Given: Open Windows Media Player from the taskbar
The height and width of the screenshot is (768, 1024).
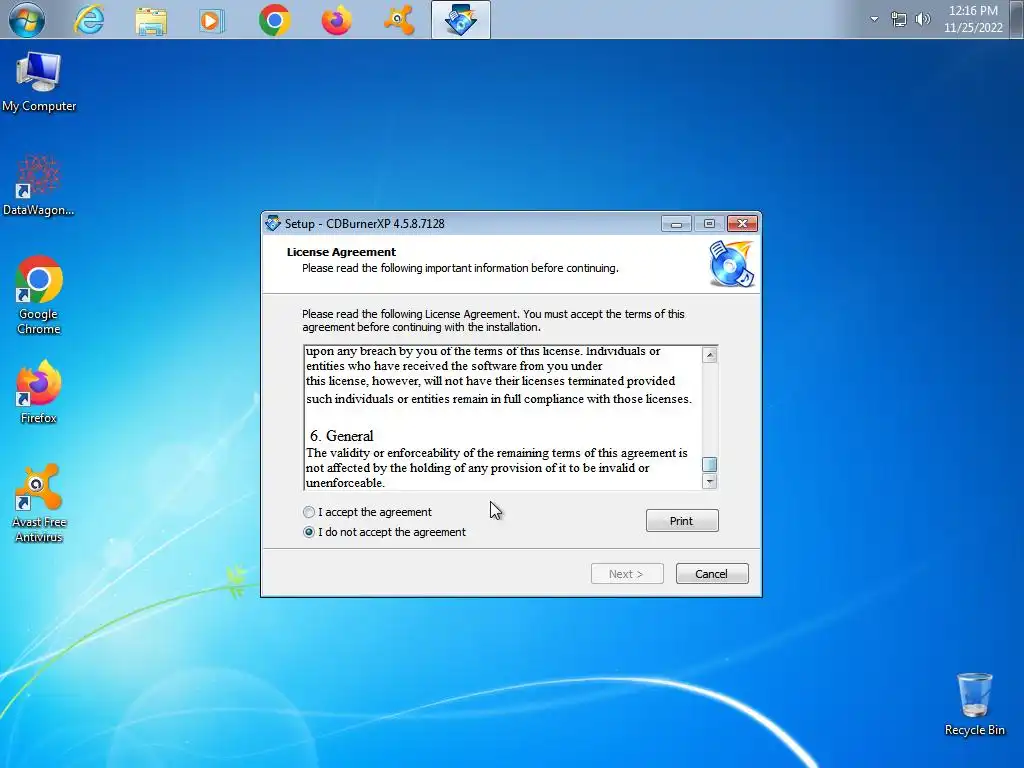Looking at the screenshot, I should (x=212, y=20).
